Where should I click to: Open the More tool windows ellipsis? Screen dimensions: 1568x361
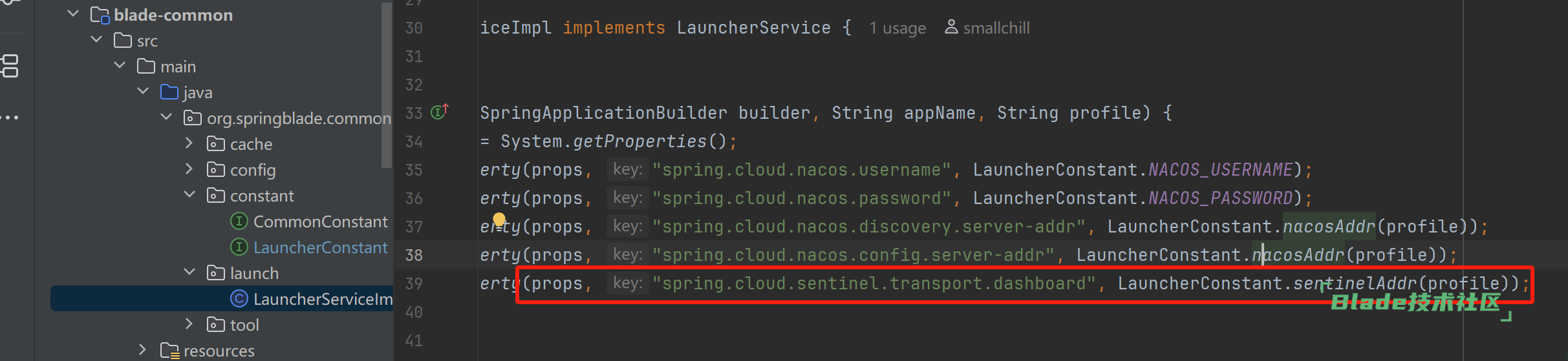(x=10, y=118)
